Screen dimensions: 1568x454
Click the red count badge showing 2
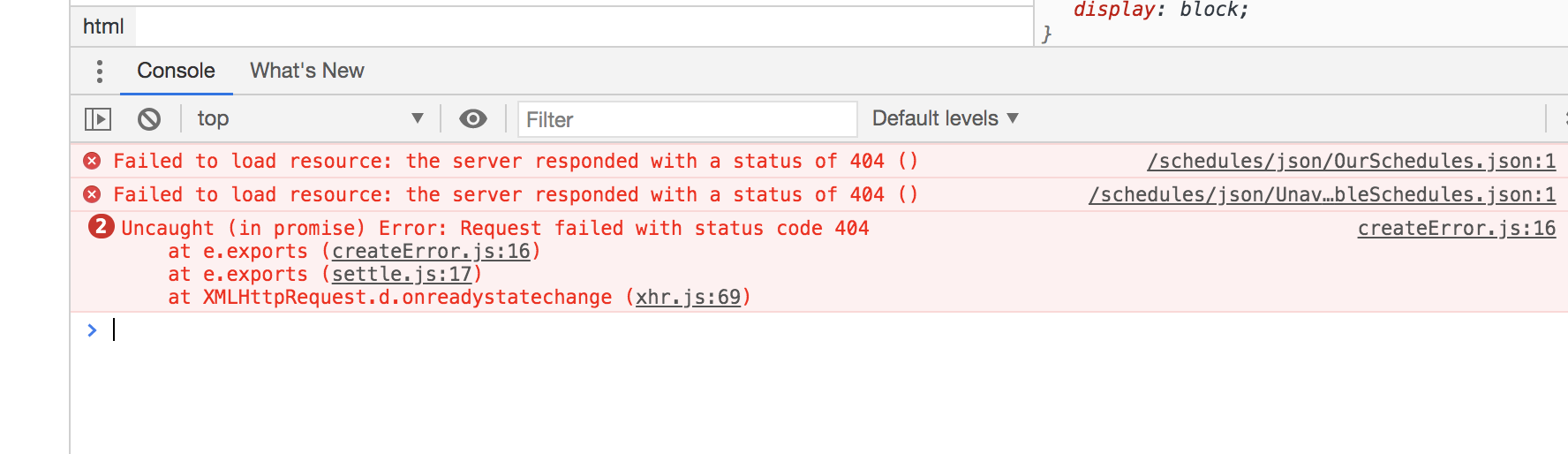[x=102, y=227]
